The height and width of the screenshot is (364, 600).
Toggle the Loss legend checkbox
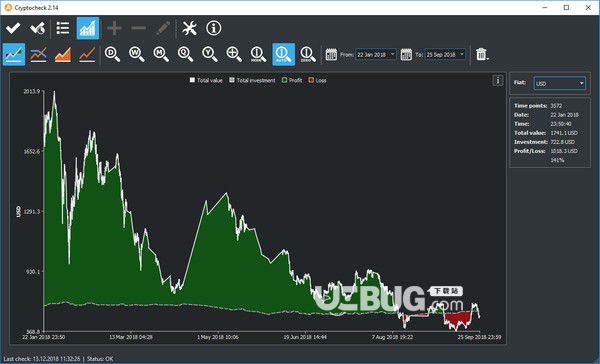pos(311,80)
